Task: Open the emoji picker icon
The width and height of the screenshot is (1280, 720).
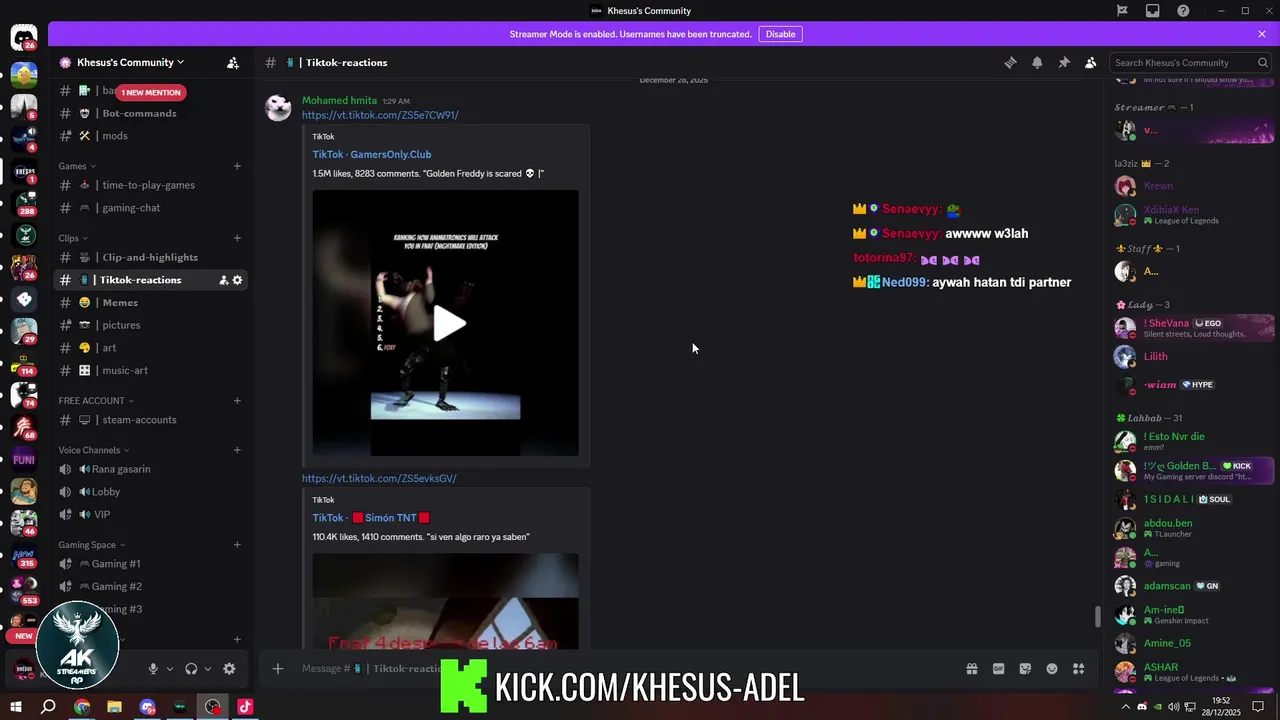Action: tap(1052, 669)
